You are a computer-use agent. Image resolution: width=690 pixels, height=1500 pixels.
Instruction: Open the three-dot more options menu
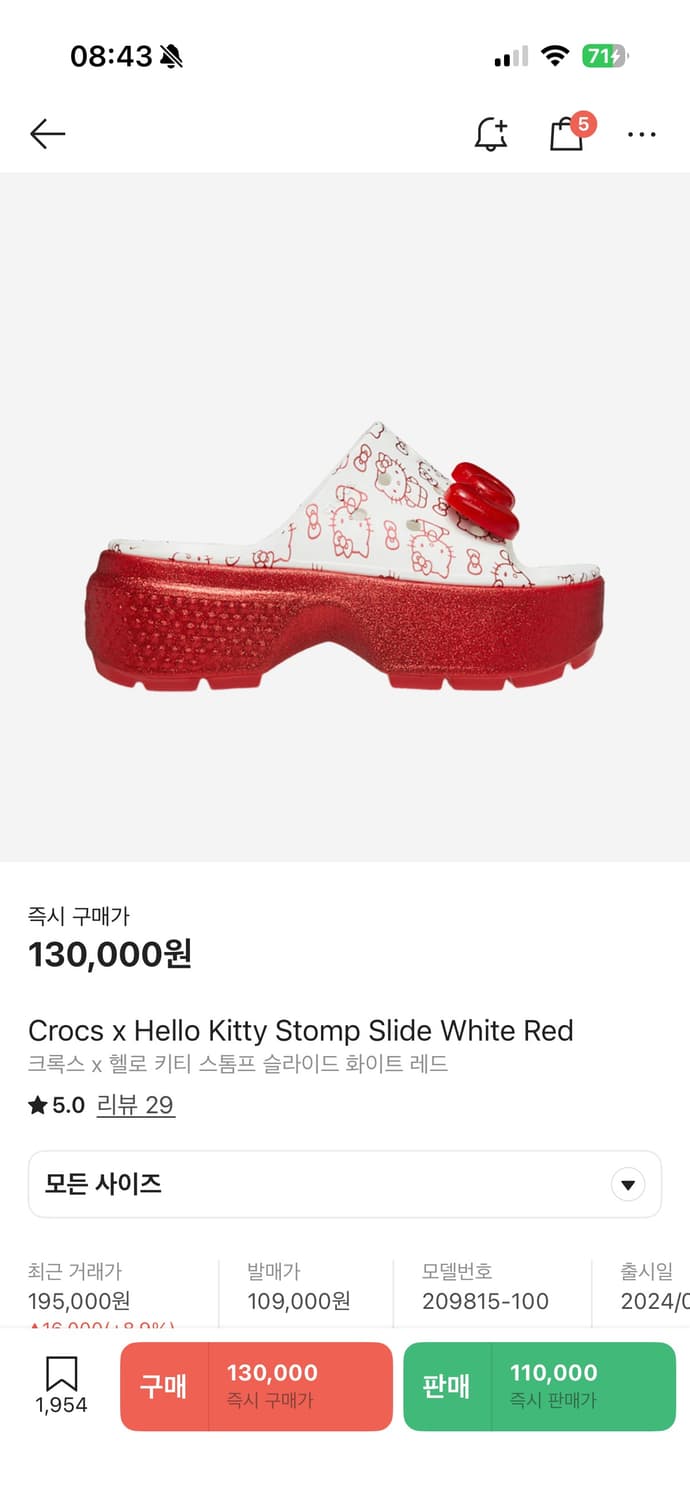coord(641,134)
